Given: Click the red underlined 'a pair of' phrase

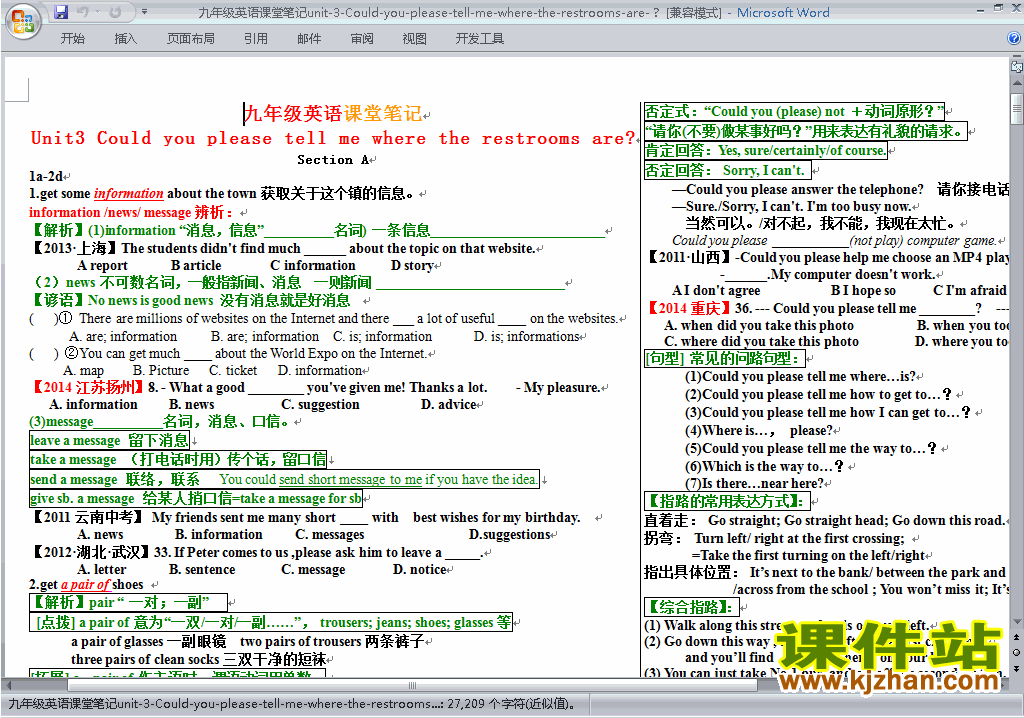Looking at the screenshot, I should pos(85,585).
